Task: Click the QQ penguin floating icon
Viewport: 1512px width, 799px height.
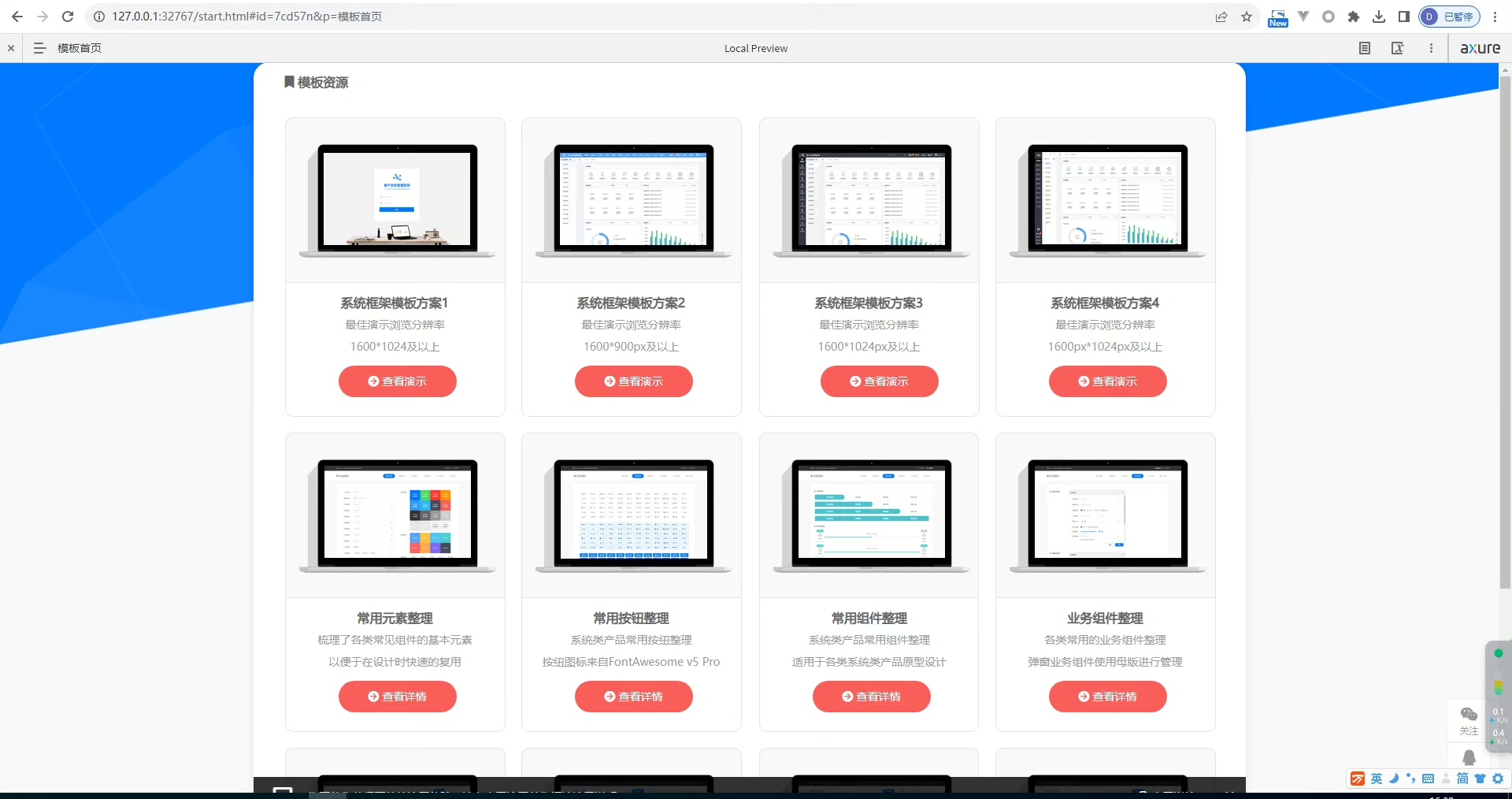Action: click(1469, 758)
